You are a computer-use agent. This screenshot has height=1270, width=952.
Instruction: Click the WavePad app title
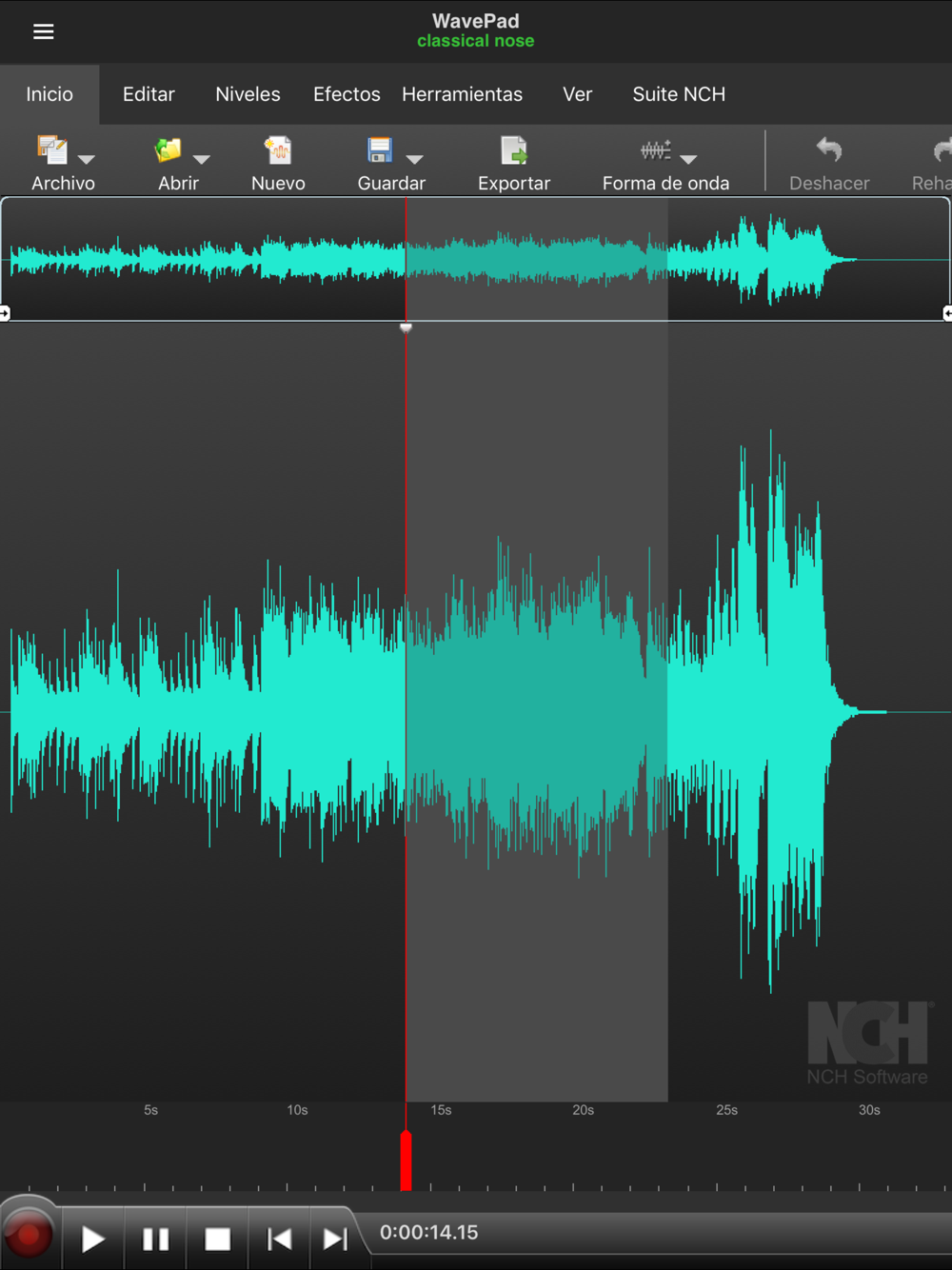pyautogui.click(x=475, y=20)
